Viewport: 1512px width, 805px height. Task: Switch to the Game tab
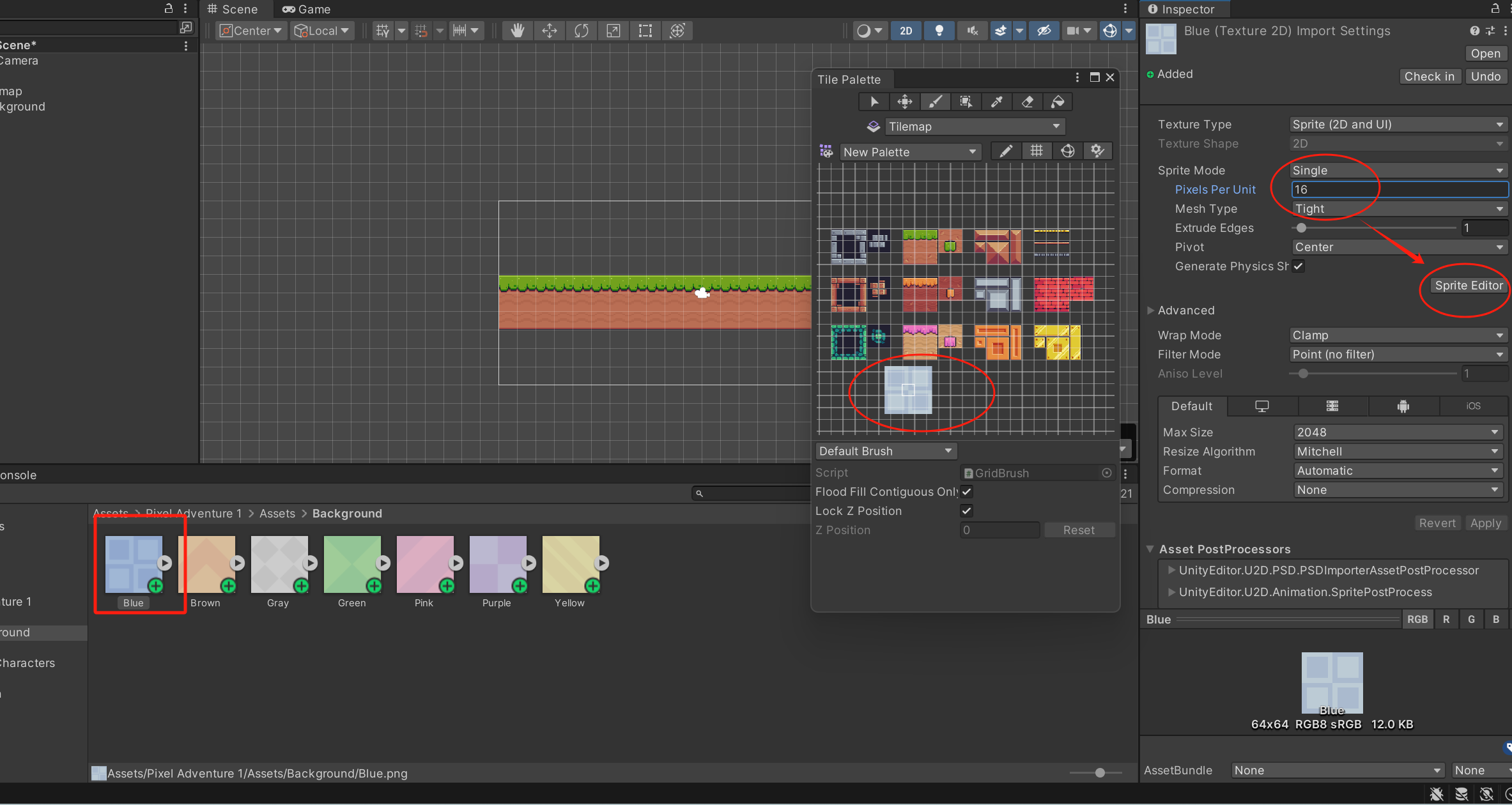point(307,10)
